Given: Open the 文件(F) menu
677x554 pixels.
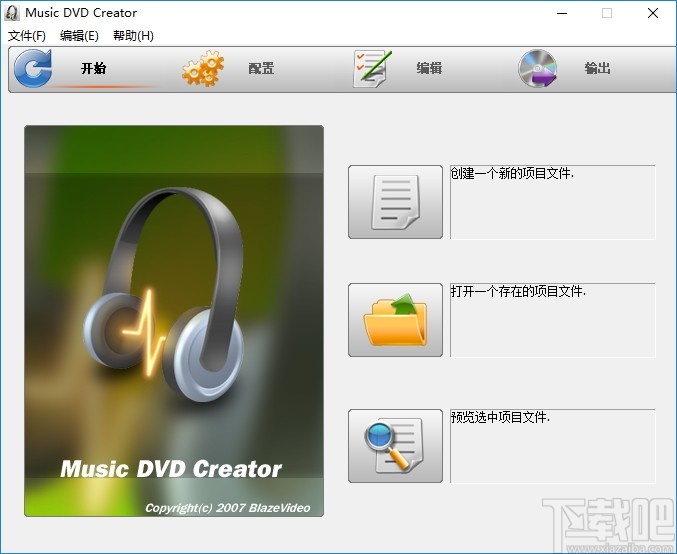Looking at the screenshot, I should pos(27,36).
